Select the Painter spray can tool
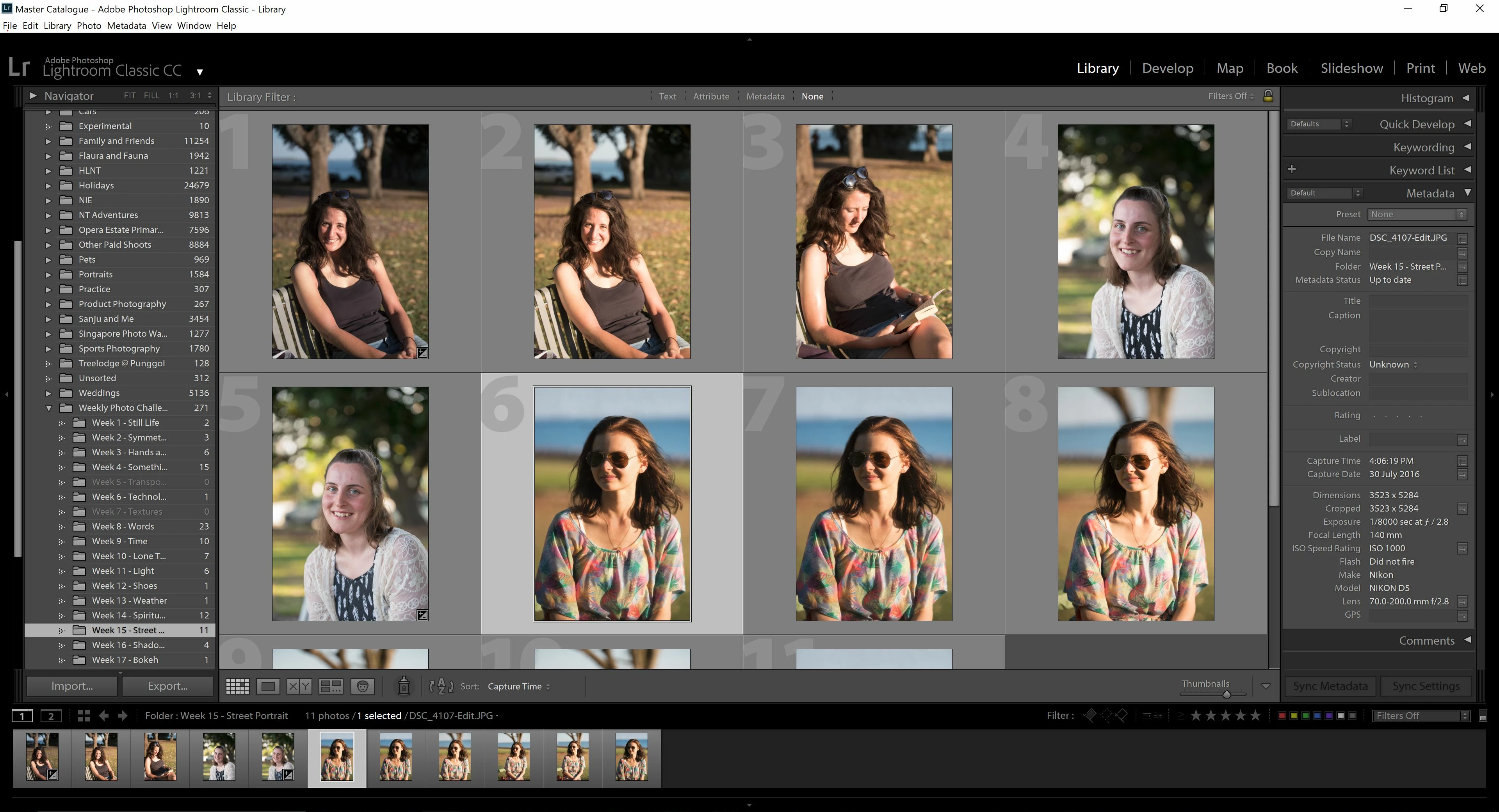Image resolution: width=1499 pixels, height=812 pixels. click(x=404, y=686)
